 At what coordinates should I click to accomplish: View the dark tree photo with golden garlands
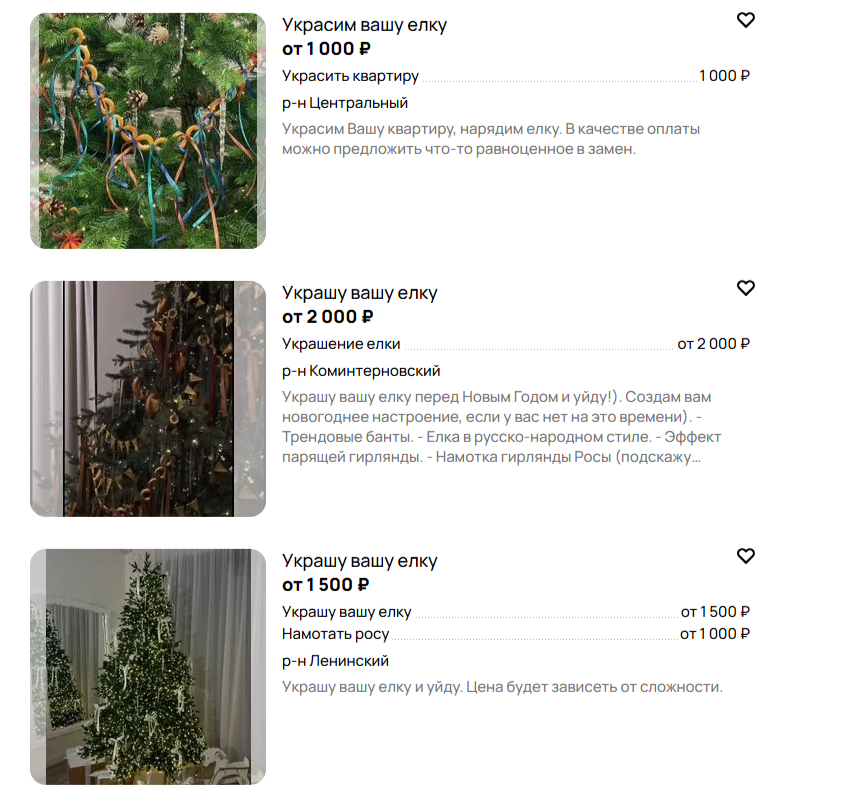click(148, 399)
